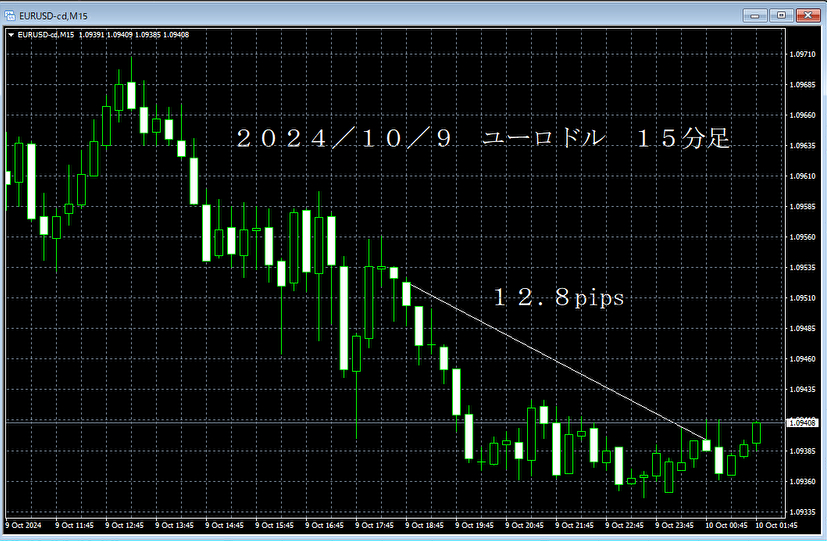Screen dimensions: 827x541
Task: Click time axis label 10 Oct 00:45
Action: 726,526
